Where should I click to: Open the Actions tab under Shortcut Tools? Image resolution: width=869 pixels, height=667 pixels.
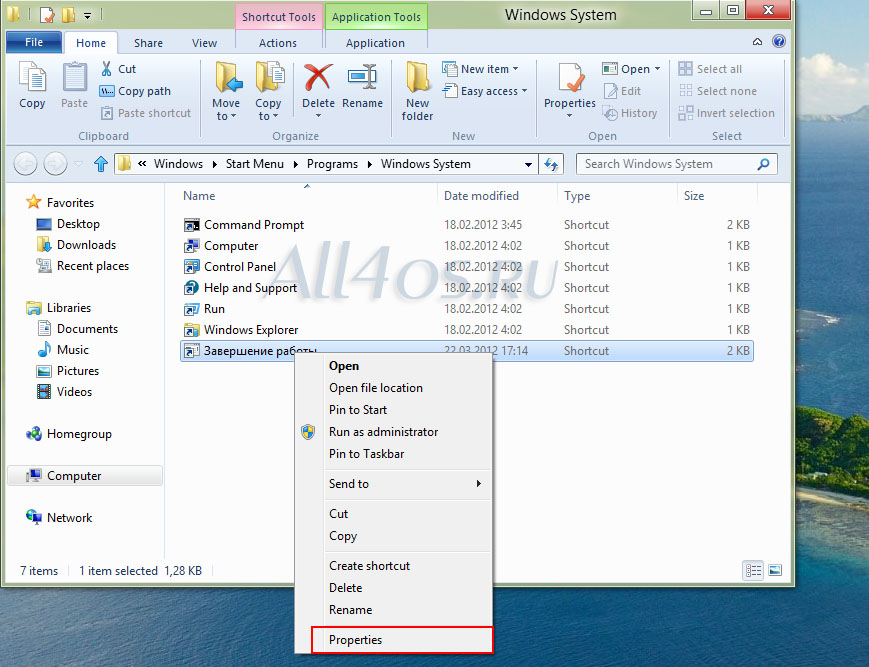click(278, 43)
